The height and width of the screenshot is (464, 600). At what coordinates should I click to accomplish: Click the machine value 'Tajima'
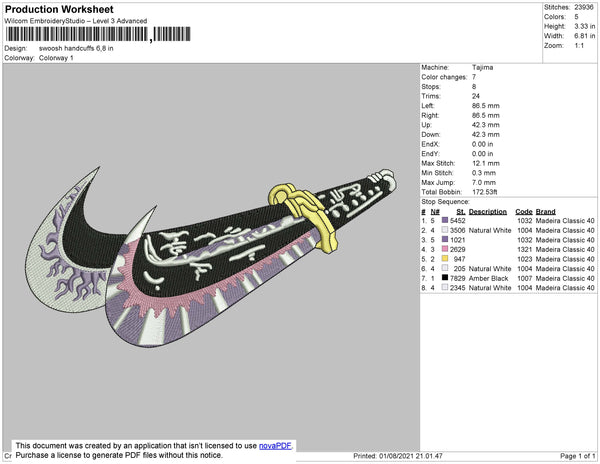click(483, 67)
